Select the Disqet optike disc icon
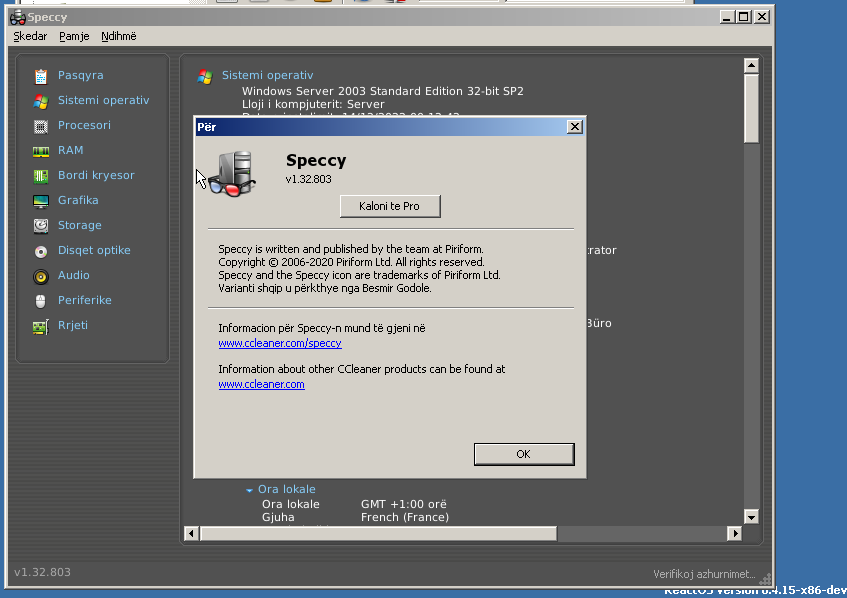 41,251
